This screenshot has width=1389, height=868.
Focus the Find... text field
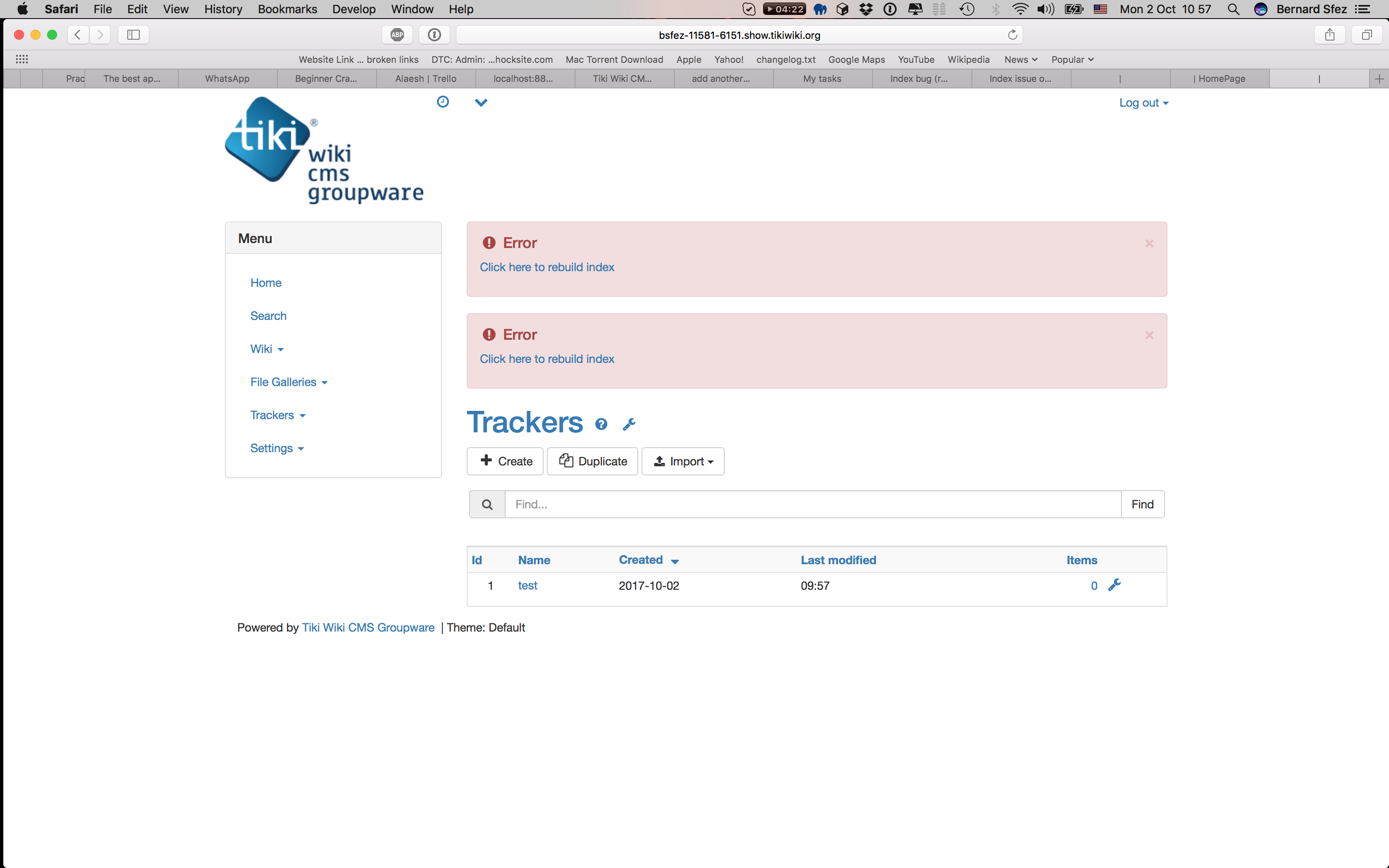[x=813, y=504]
